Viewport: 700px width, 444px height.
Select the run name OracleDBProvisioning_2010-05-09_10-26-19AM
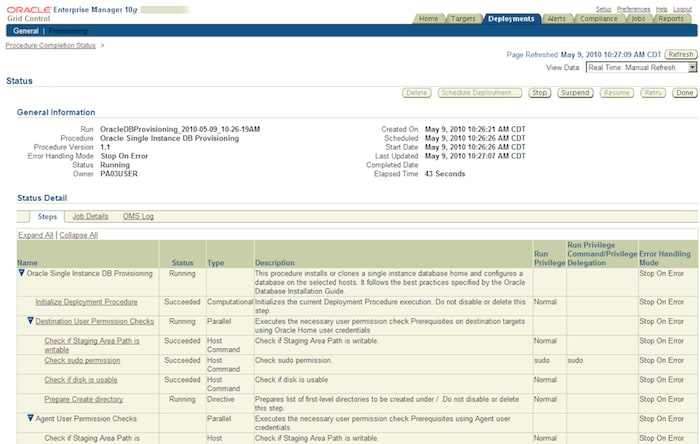[180, 129]
